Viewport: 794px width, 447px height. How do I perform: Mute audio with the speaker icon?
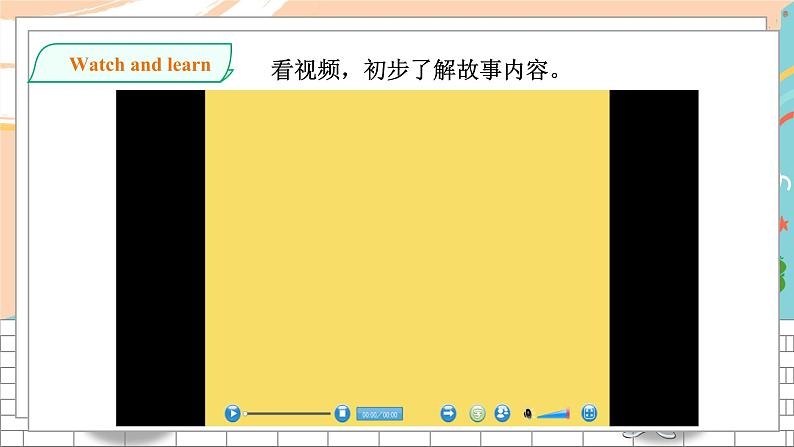[x=528, y=414]
